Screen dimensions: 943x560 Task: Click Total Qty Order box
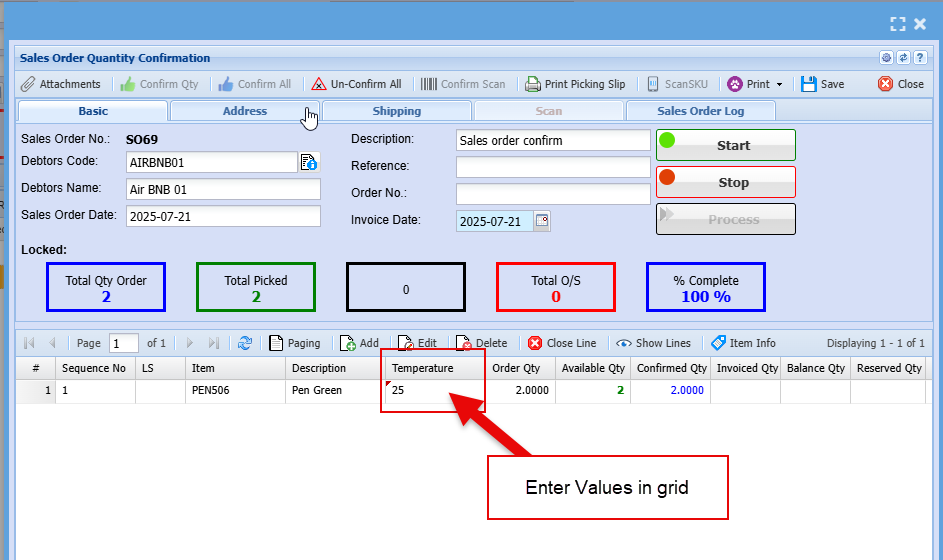point(106,288)
